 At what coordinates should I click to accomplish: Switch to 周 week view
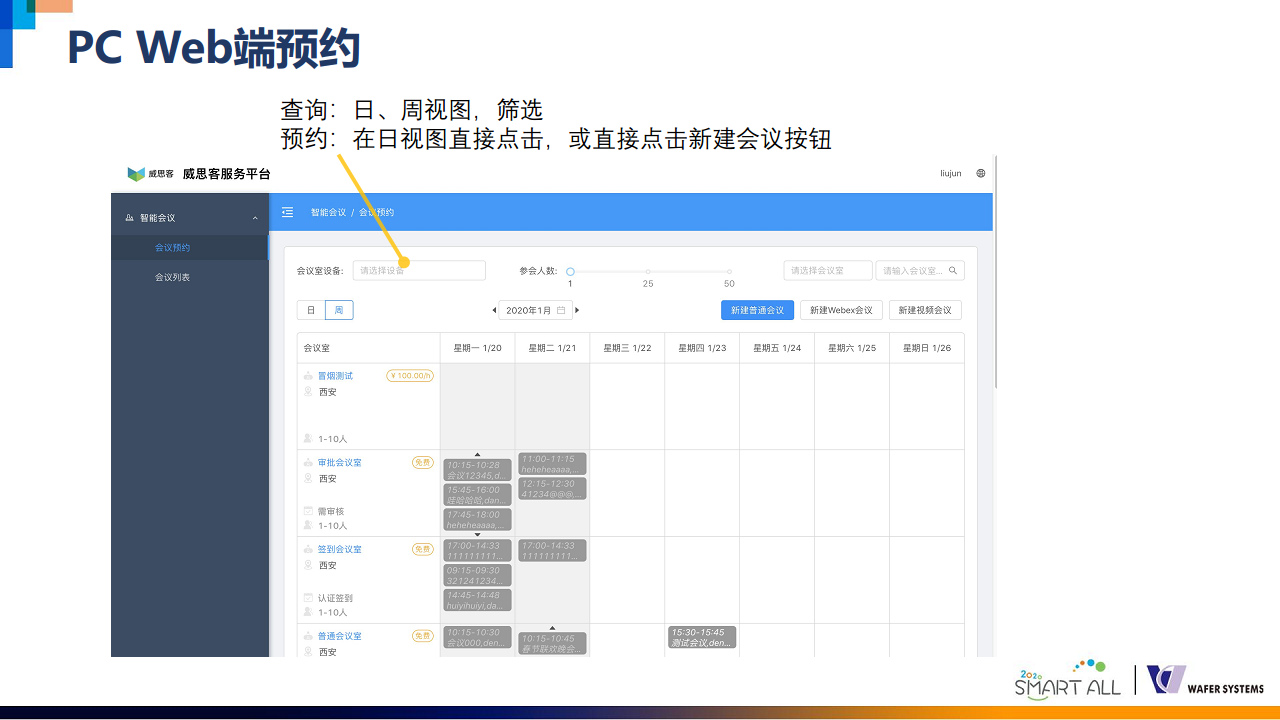[339, 310]
